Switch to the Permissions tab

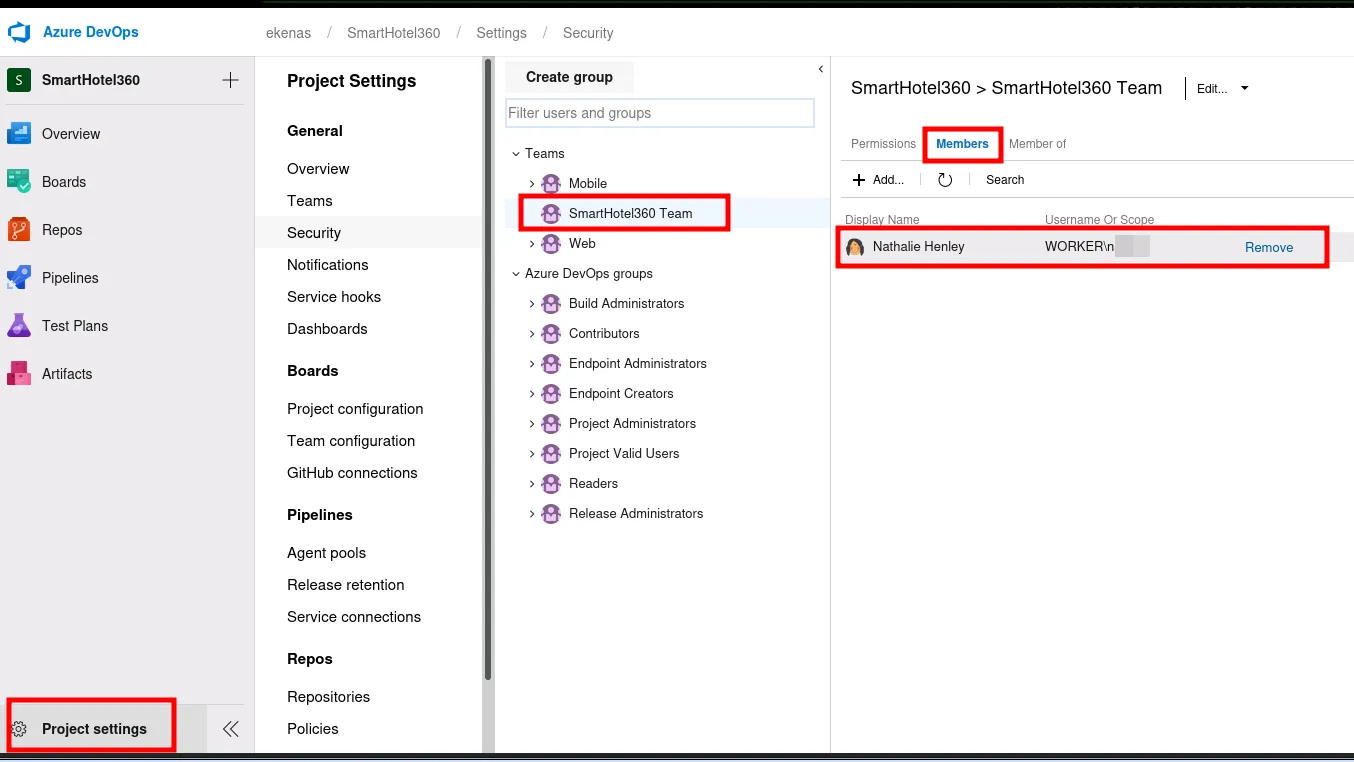pyautogui.click(x=882, y=144)
